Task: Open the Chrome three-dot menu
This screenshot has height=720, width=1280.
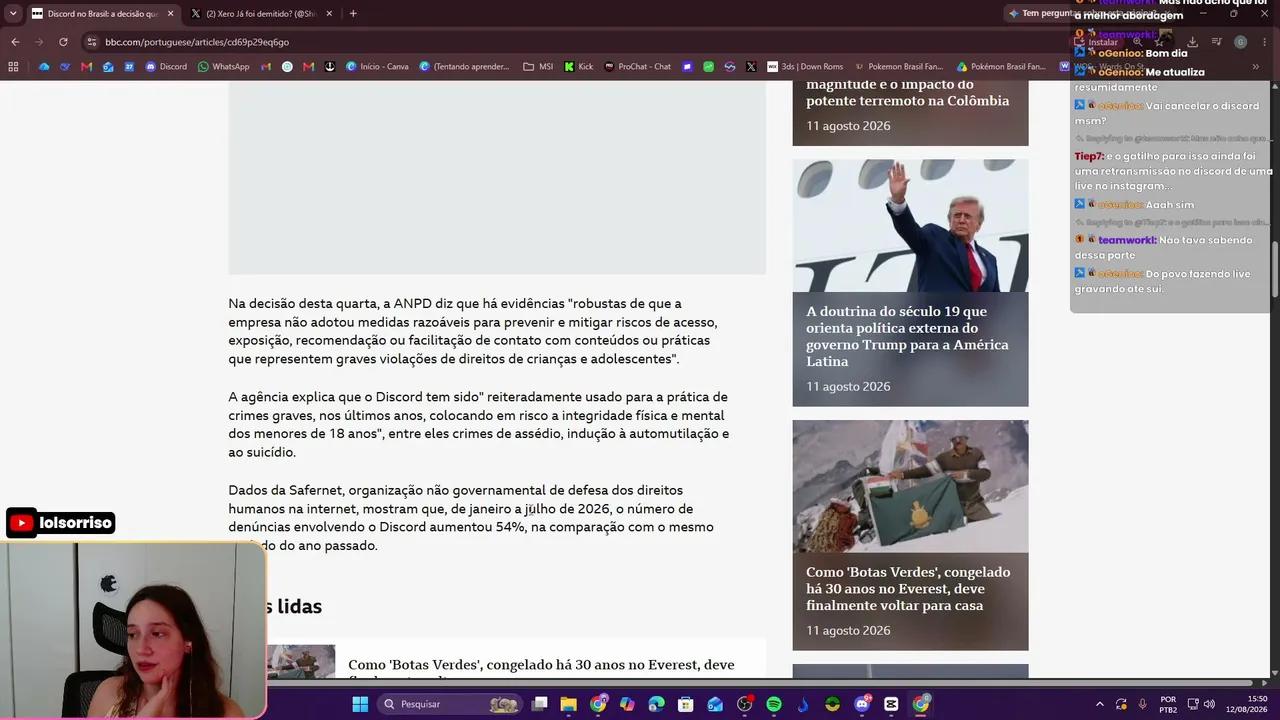Action: tap(1263, 42)
